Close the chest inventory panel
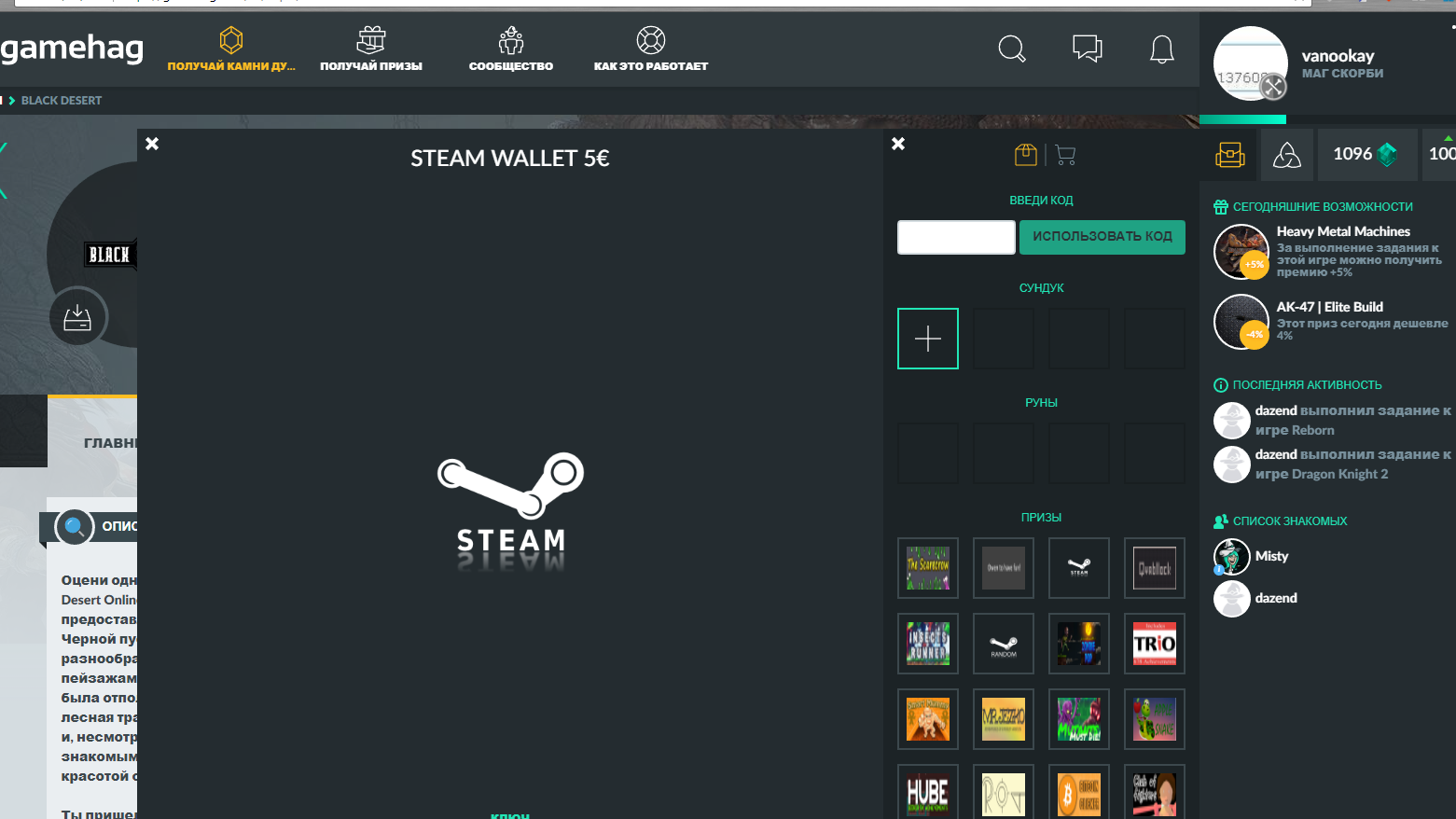The height and width of the screenshot is (819, 1456). coord(898,144)
